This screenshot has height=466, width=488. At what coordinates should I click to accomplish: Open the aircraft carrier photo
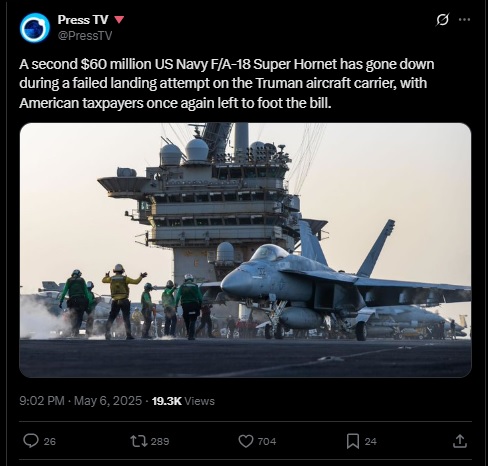(x=245, y=250)
